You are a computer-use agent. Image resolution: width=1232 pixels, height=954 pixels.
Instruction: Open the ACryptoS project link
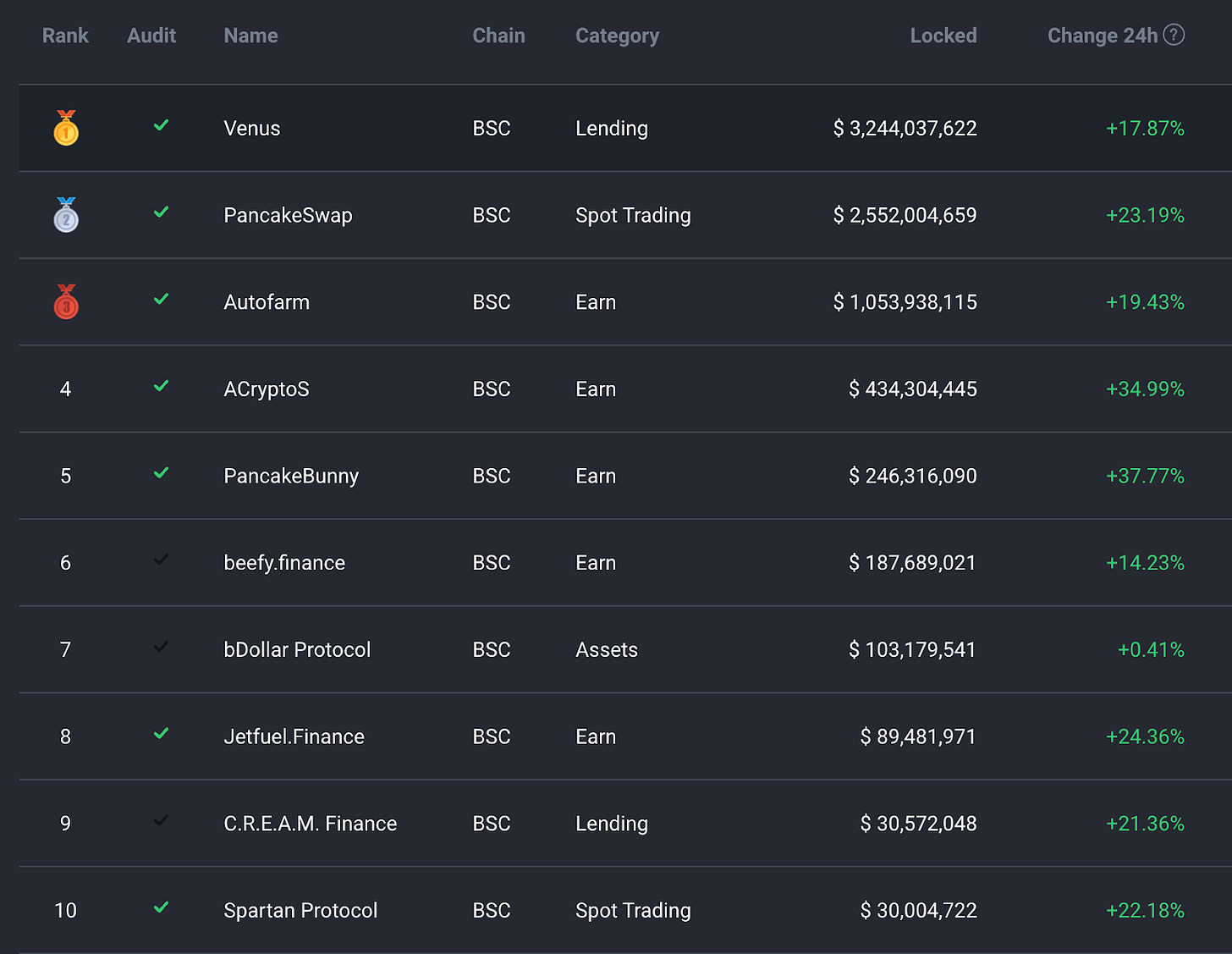tap(267, 389)
